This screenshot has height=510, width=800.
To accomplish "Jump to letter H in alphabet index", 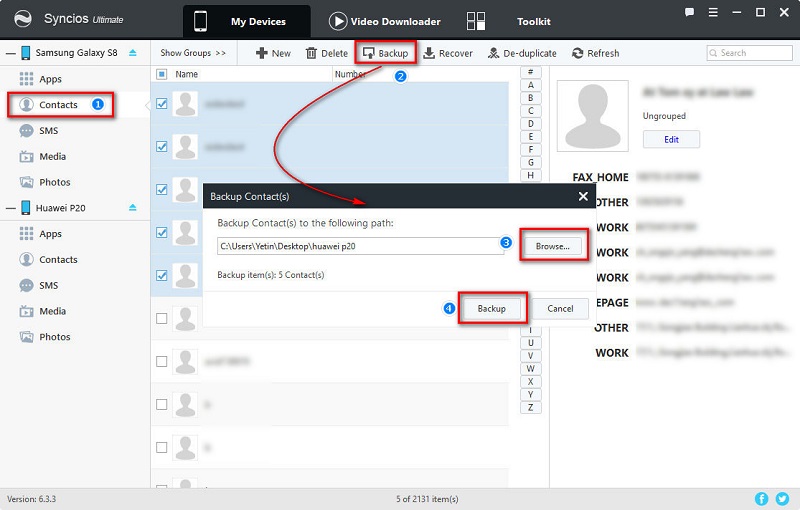I will (x=531, y=175).
